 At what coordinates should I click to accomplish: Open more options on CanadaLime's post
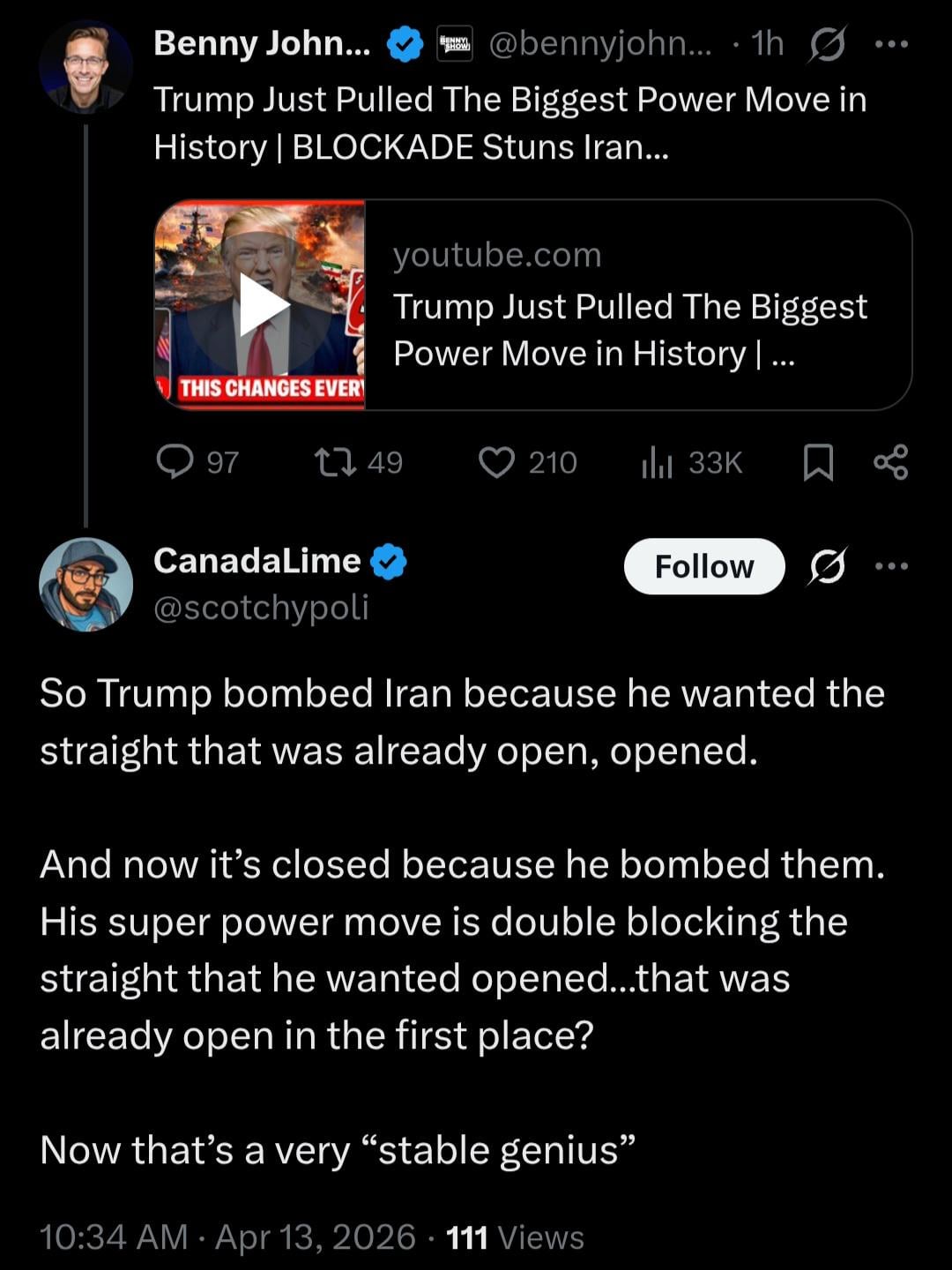[891, 566]
